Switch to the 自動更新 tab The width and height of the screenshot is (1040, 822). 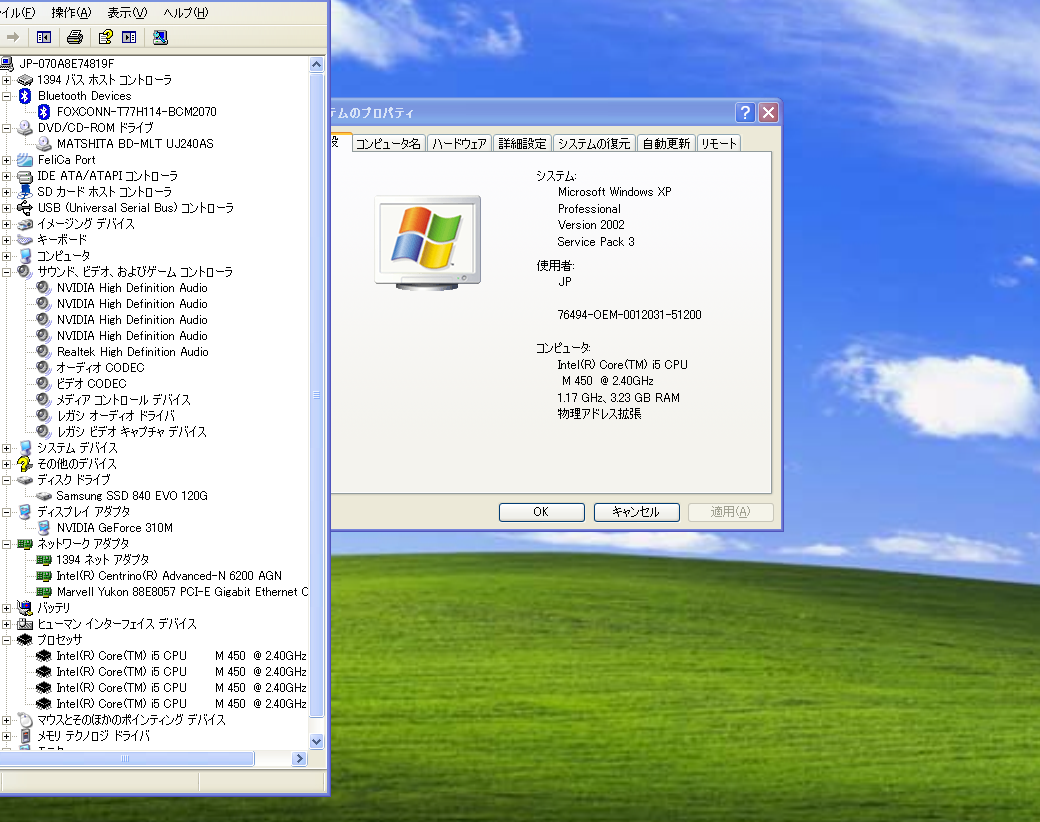click(x=666, y=143)
